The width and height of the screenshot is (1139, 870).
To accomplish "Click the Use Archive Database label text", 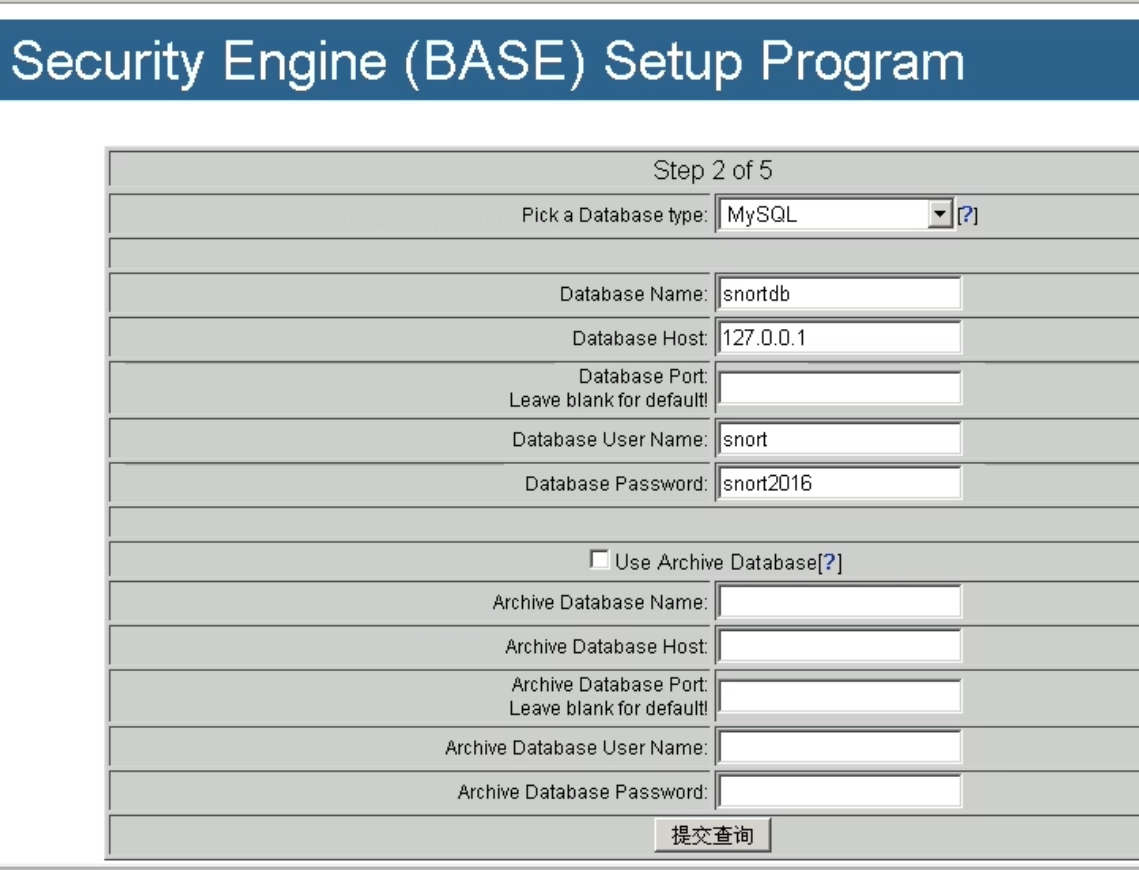I will click(x=715, y=563).
